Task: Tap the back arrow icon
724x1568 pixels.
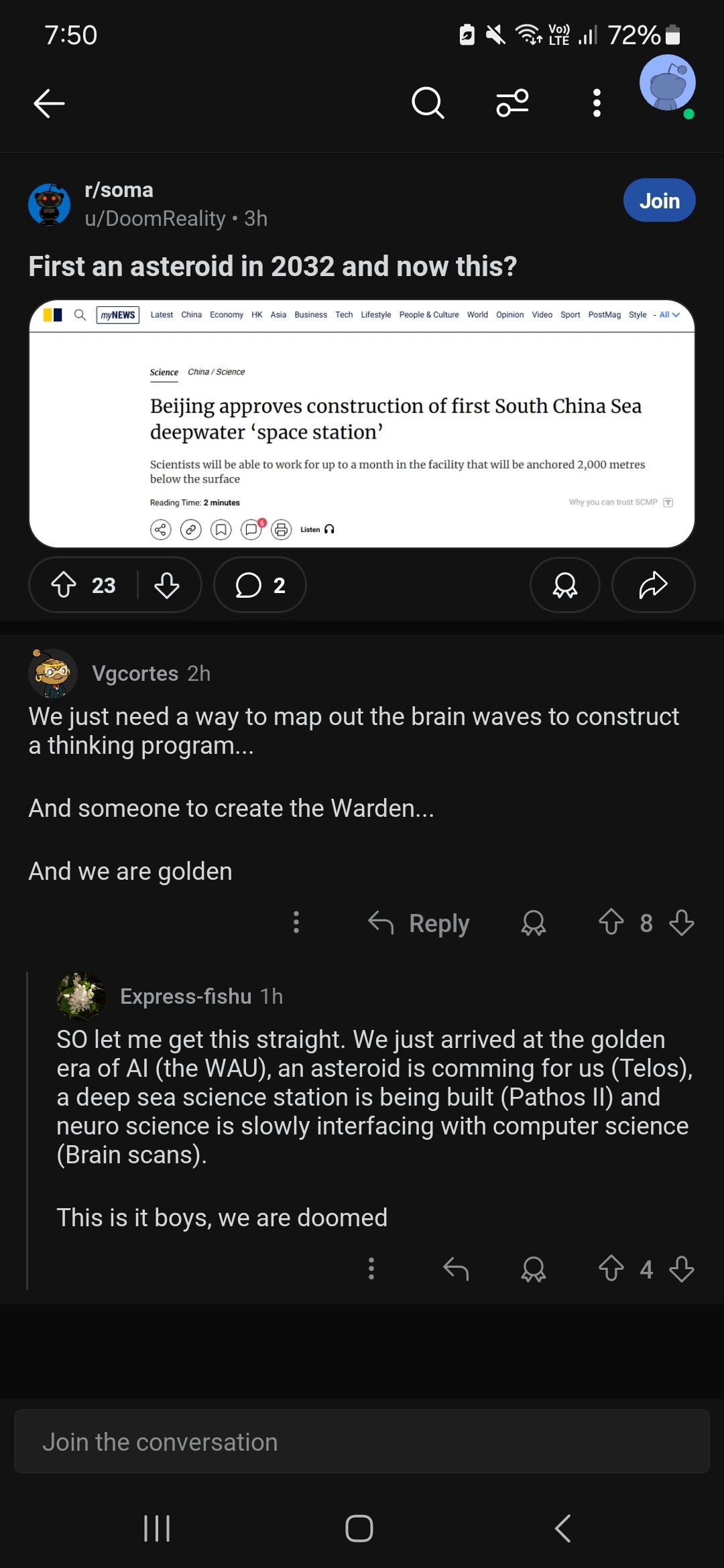Action: point(49,103)
